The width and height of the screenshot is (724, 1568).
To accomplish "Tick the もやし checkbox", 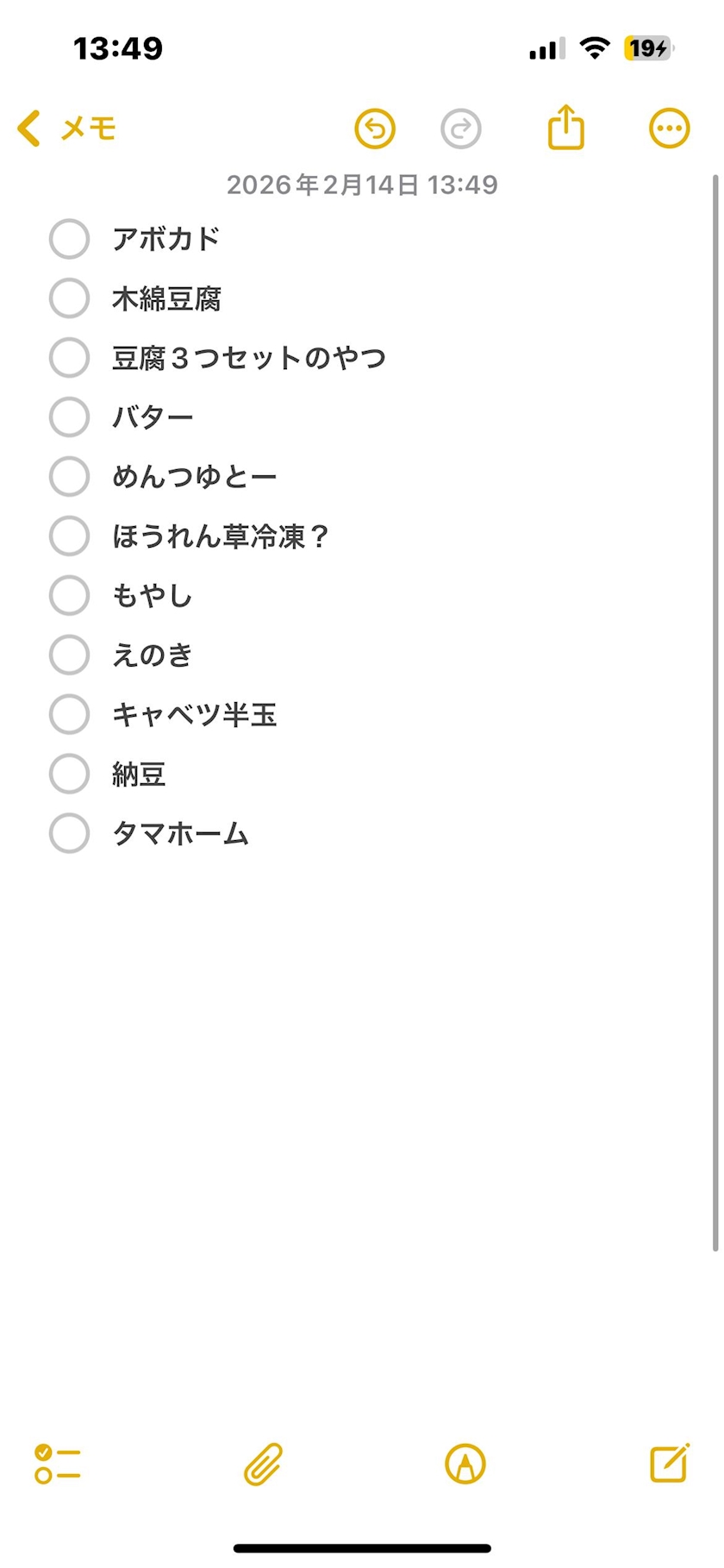I will pyautogui.click(x=69, y=596).
